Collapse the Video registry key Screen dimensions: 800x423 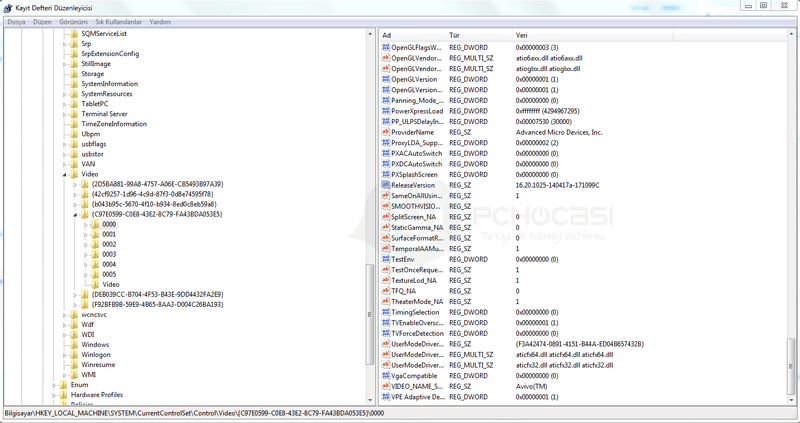[x=65, y=174]
